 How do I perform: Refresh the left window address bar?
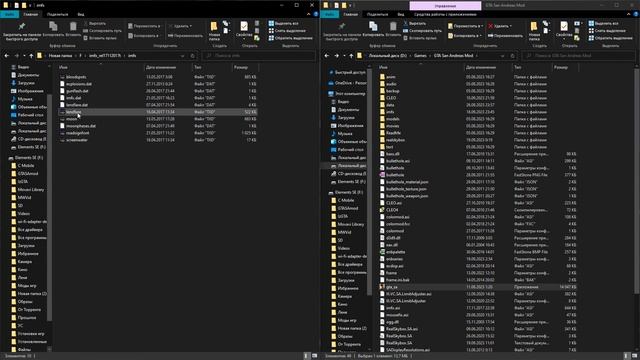coord(193,56)
